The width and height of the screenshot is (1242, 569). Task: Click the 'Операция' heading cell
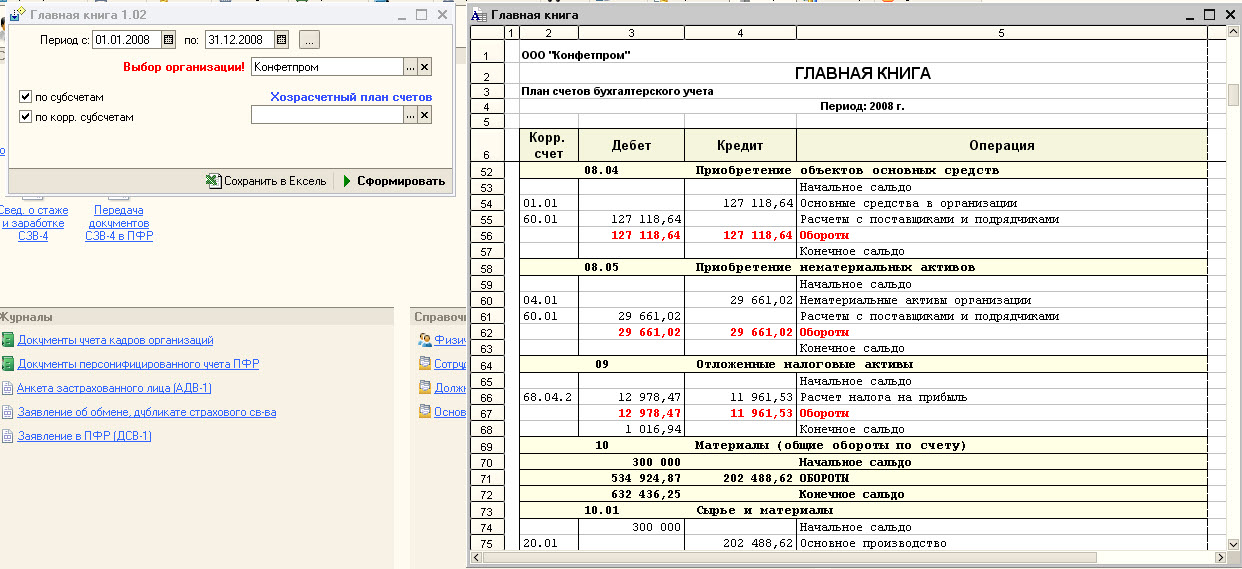(x=1001, y=145)
